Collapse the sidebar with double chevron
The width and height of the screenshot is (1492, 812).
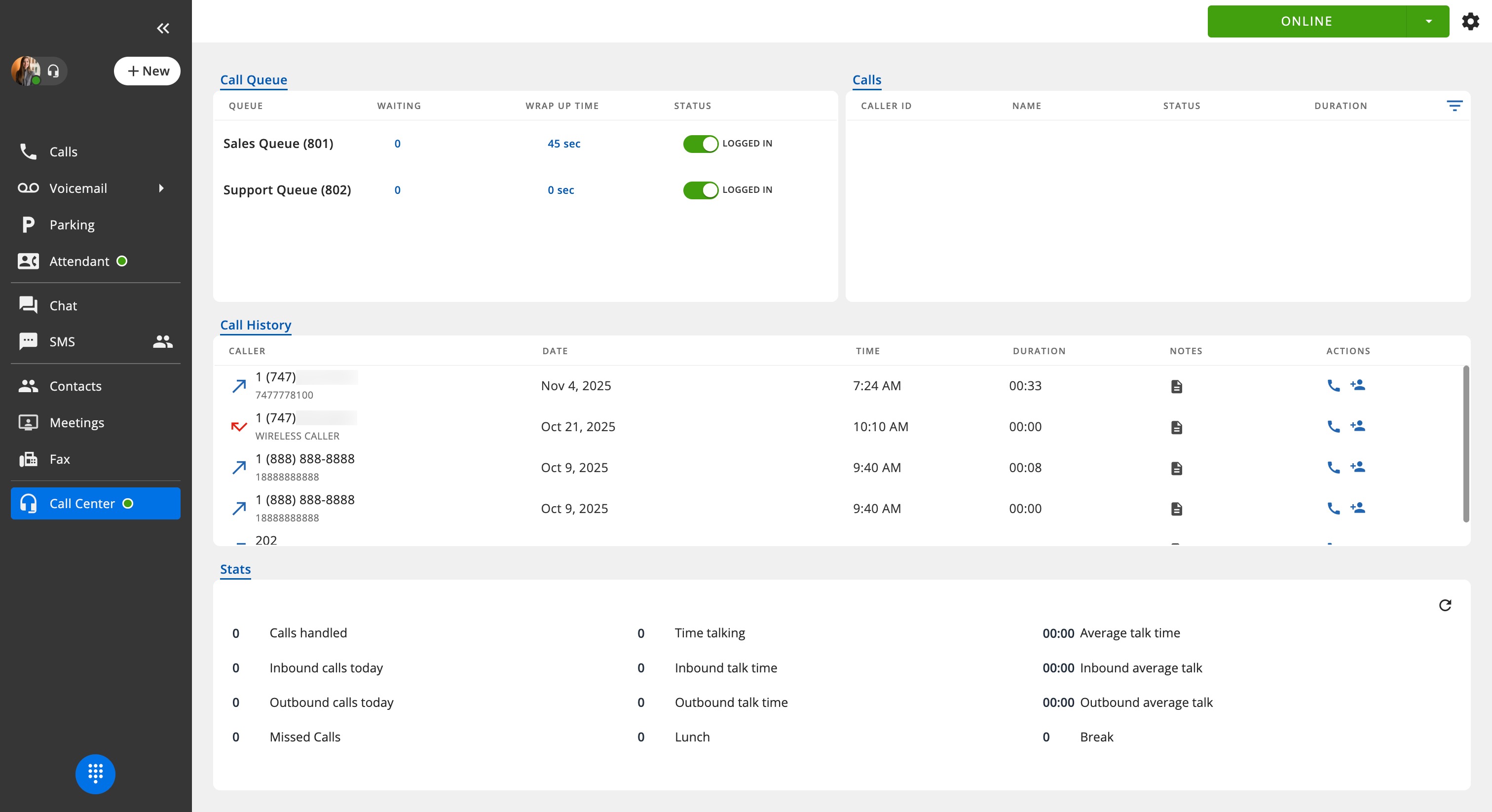pyautogui.click(x=163, y=29)
